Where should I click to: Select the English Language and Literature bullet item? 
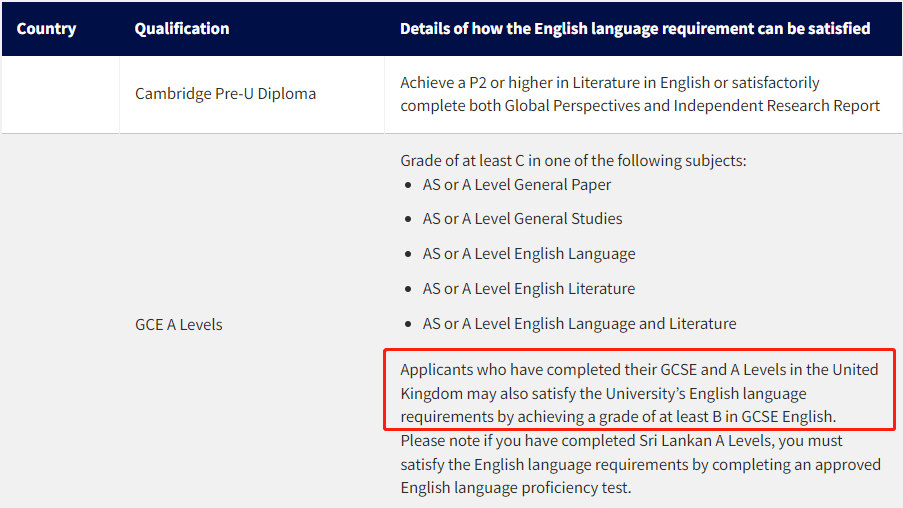coord(579,324)
